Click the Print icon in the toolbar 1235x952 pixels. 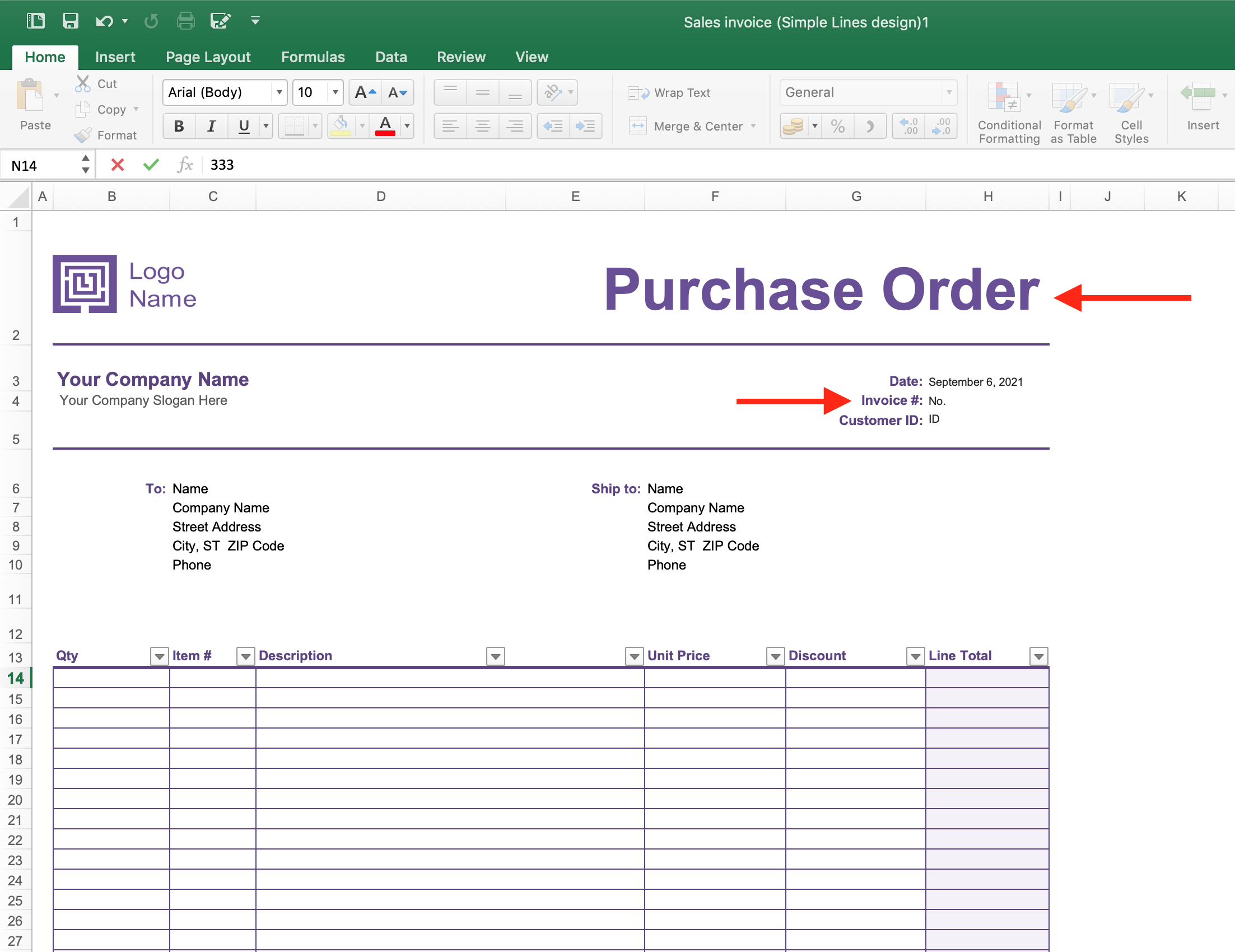coord(185,20)
